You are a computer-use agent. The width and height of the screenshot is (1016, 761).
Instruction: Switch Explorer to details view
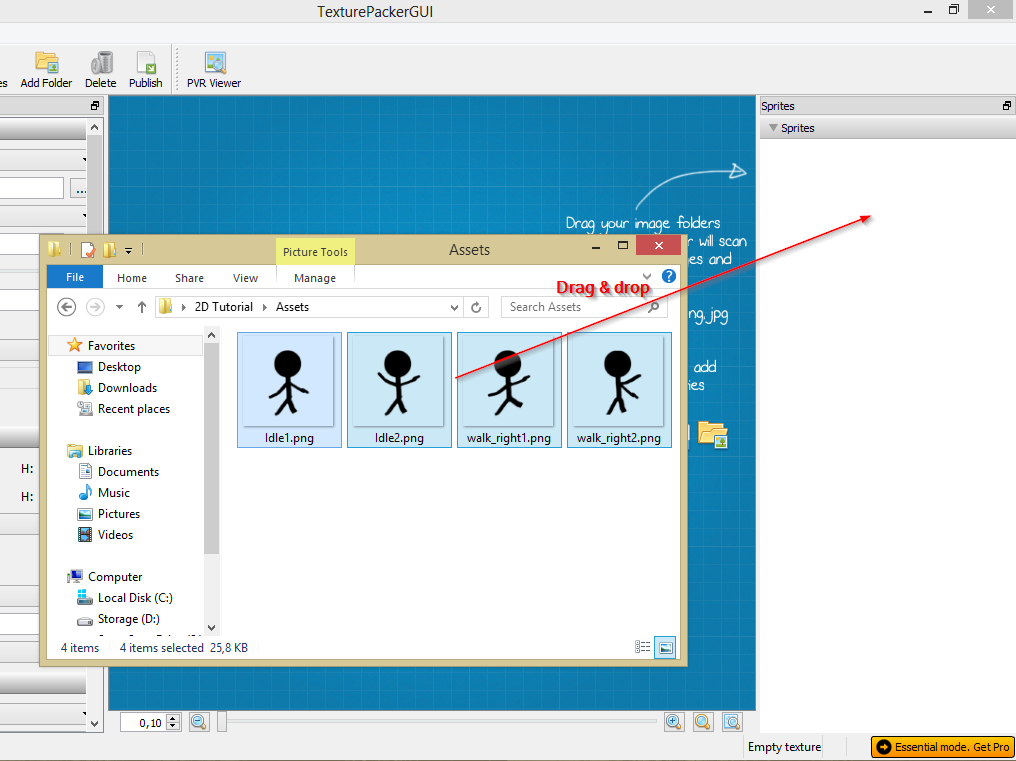point(643,648)
